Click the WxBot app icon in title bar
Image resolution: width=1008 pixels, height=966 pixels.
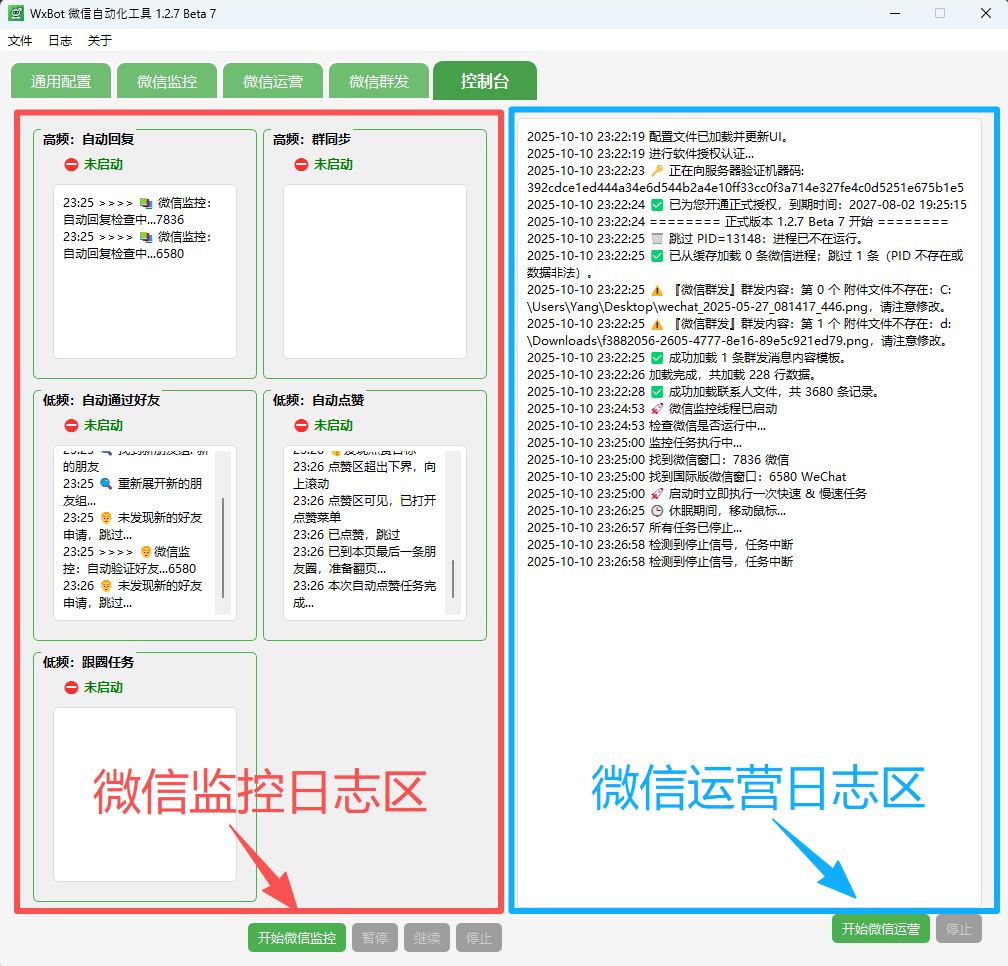(x=17, y=14)
